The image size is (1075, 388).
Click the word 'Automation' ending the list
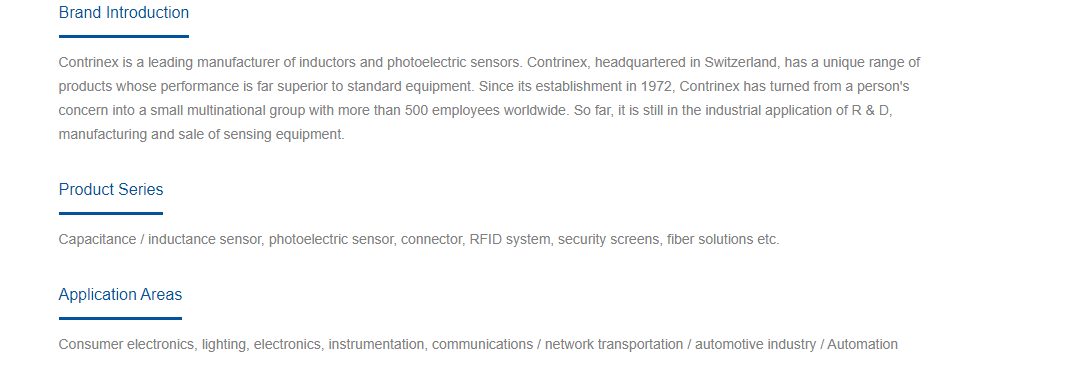[x=862, y=344]
